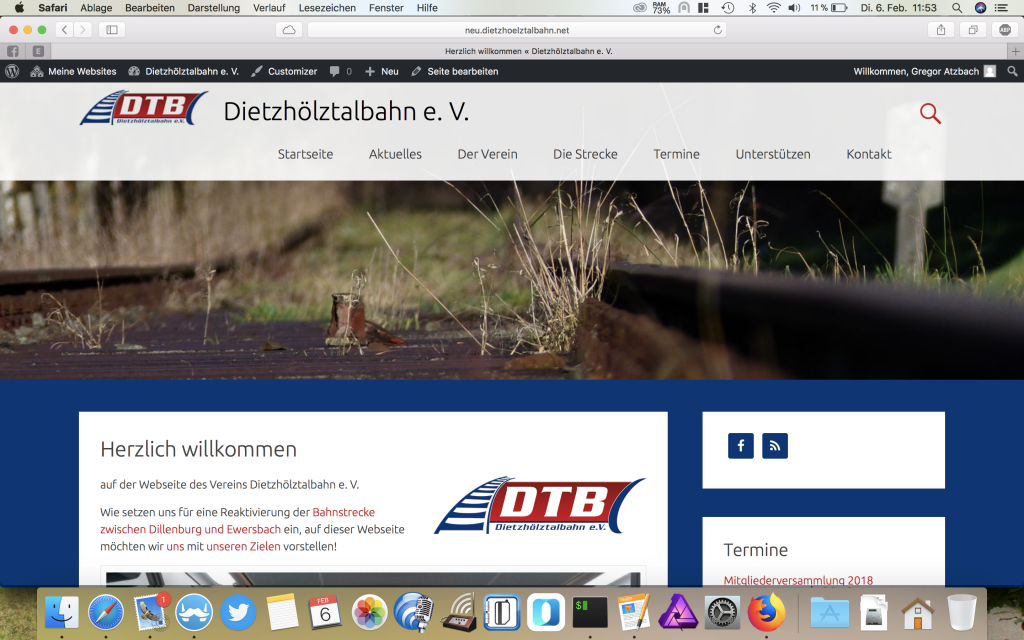The image size is (1024, 640).
Task: Open Meine Websites in admin bar
Action: (73, 71)
